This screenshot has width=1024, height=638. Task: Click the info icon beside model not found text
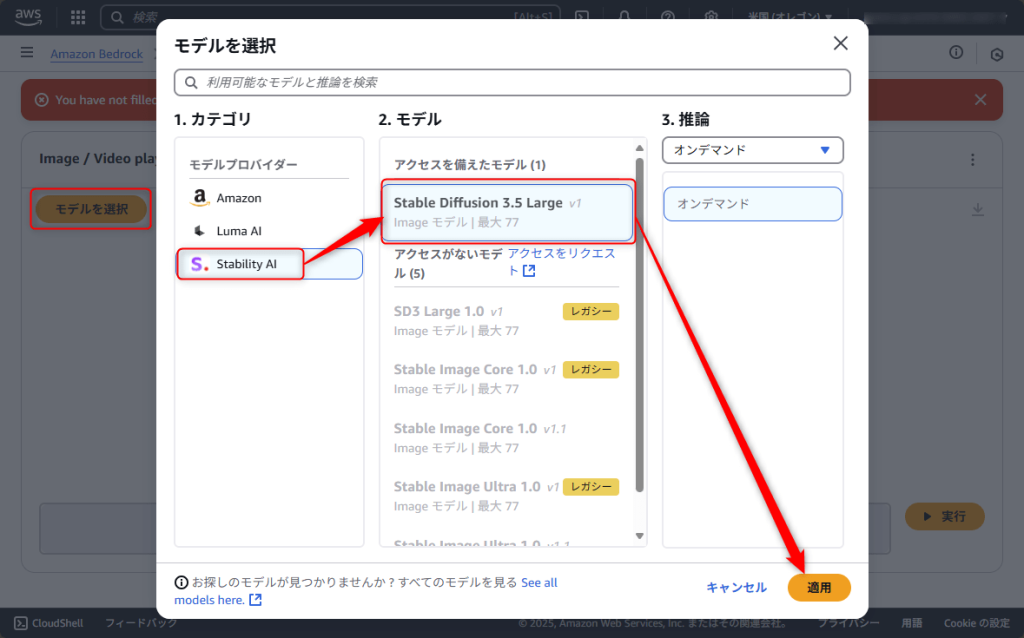(181, 582)
